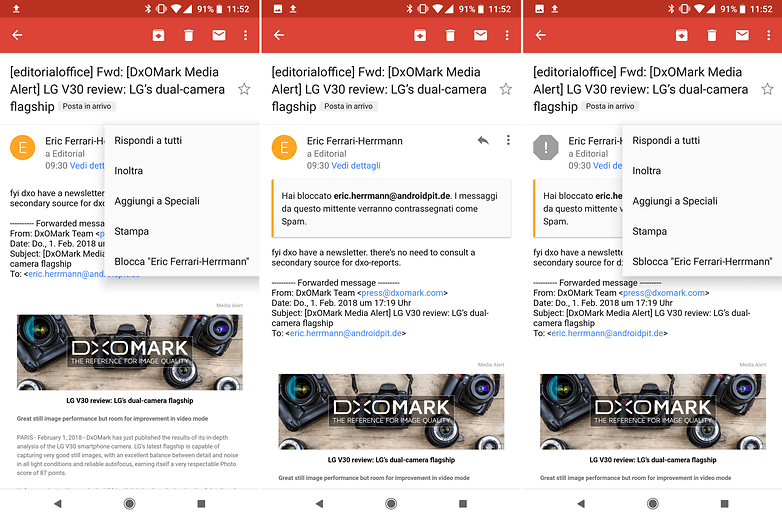Tap DxOMark banner image in middle screen
This screenshot has height=519, width=782.
pos(391,412)
